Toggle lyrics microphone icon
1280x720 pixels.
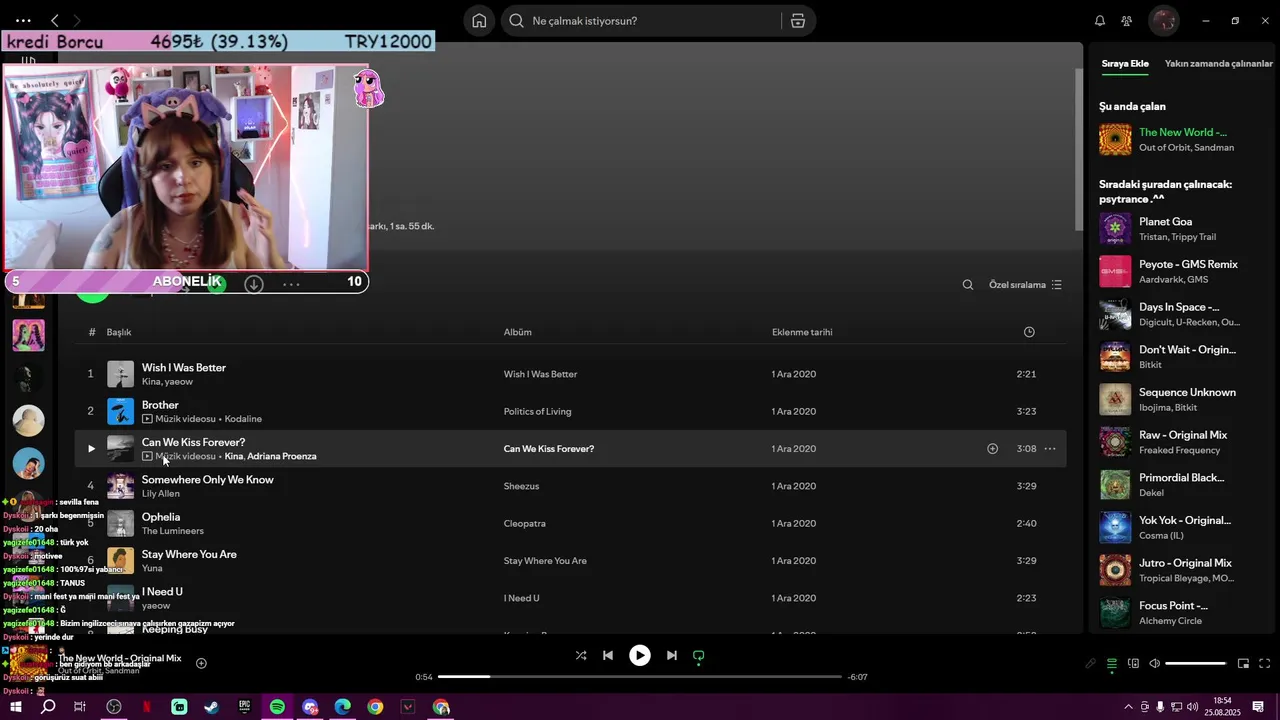tap(1090, 663)
